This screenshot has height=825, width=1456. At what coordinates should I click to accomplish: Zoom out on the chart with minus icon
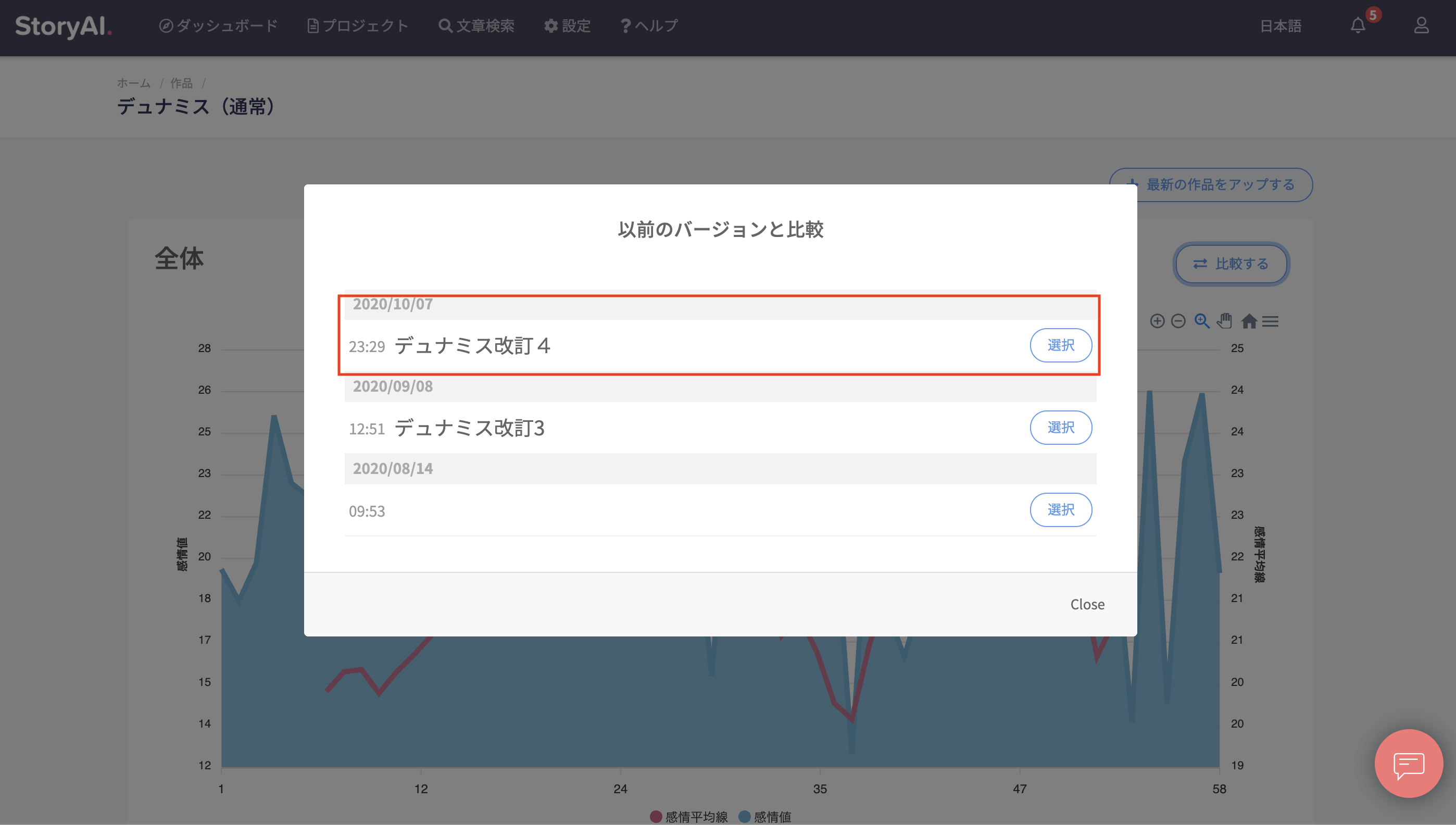1178,321
